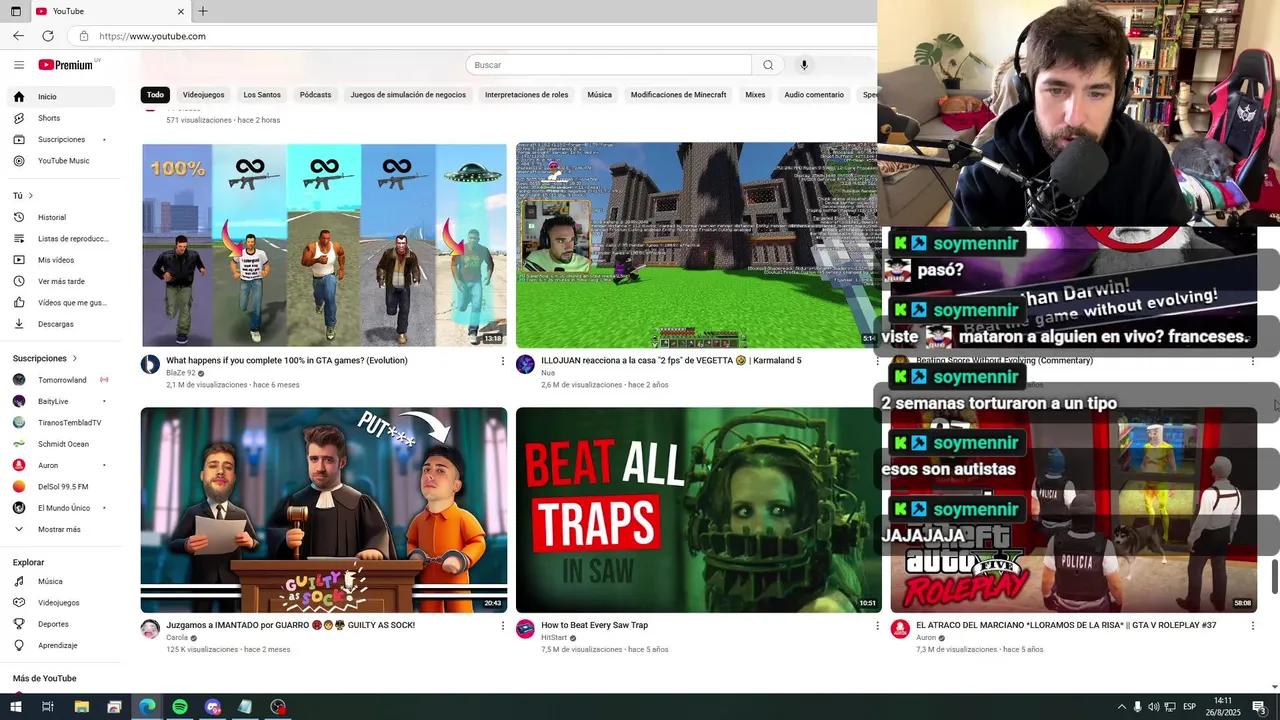Expand the Tú section chevron
Image resolution: width=1280 pixels, height=720 pixels.
[31, 196]
